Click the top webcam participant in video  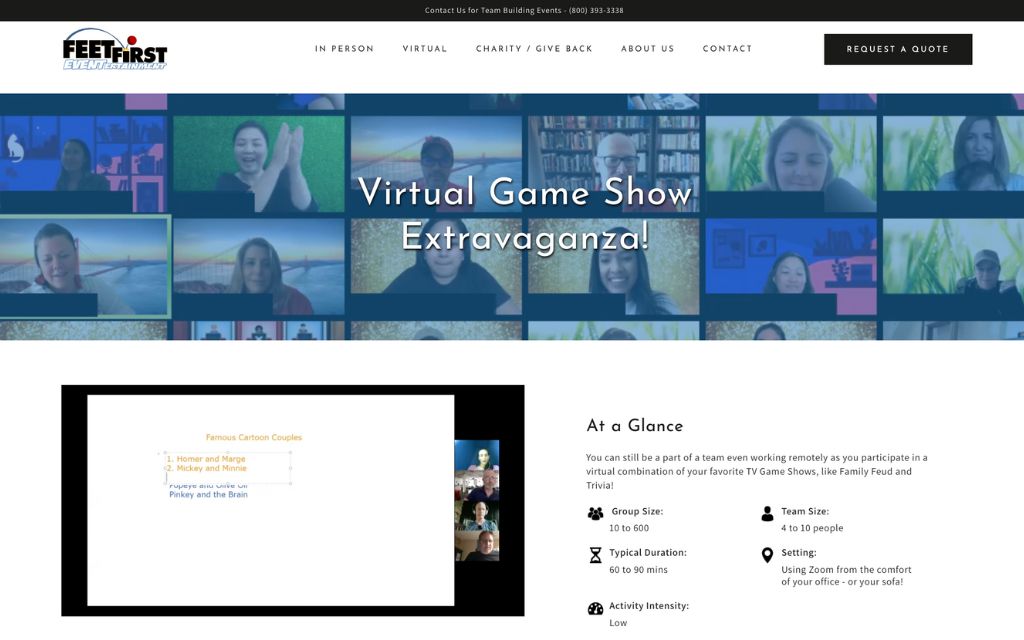477,455
